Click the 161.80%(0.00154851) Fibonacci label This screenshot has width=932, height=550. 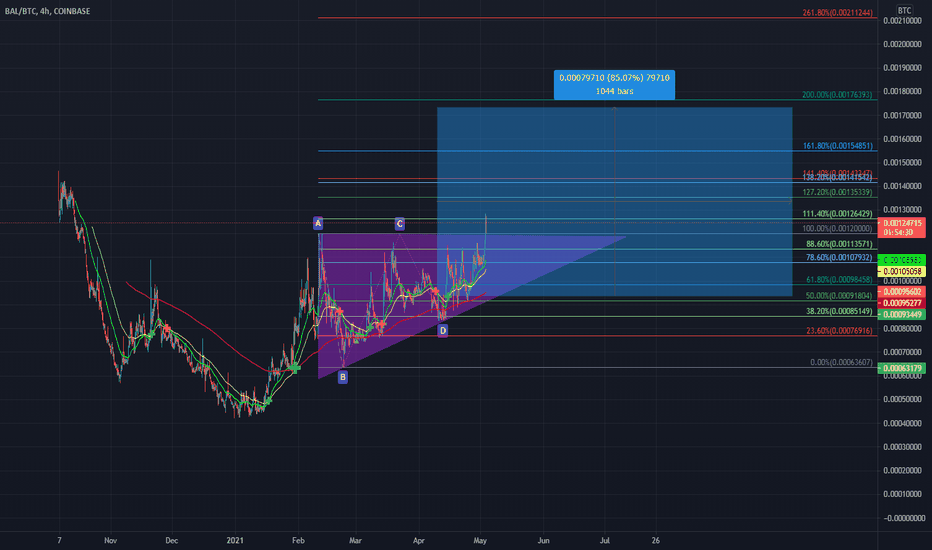[x=837, y=146]
